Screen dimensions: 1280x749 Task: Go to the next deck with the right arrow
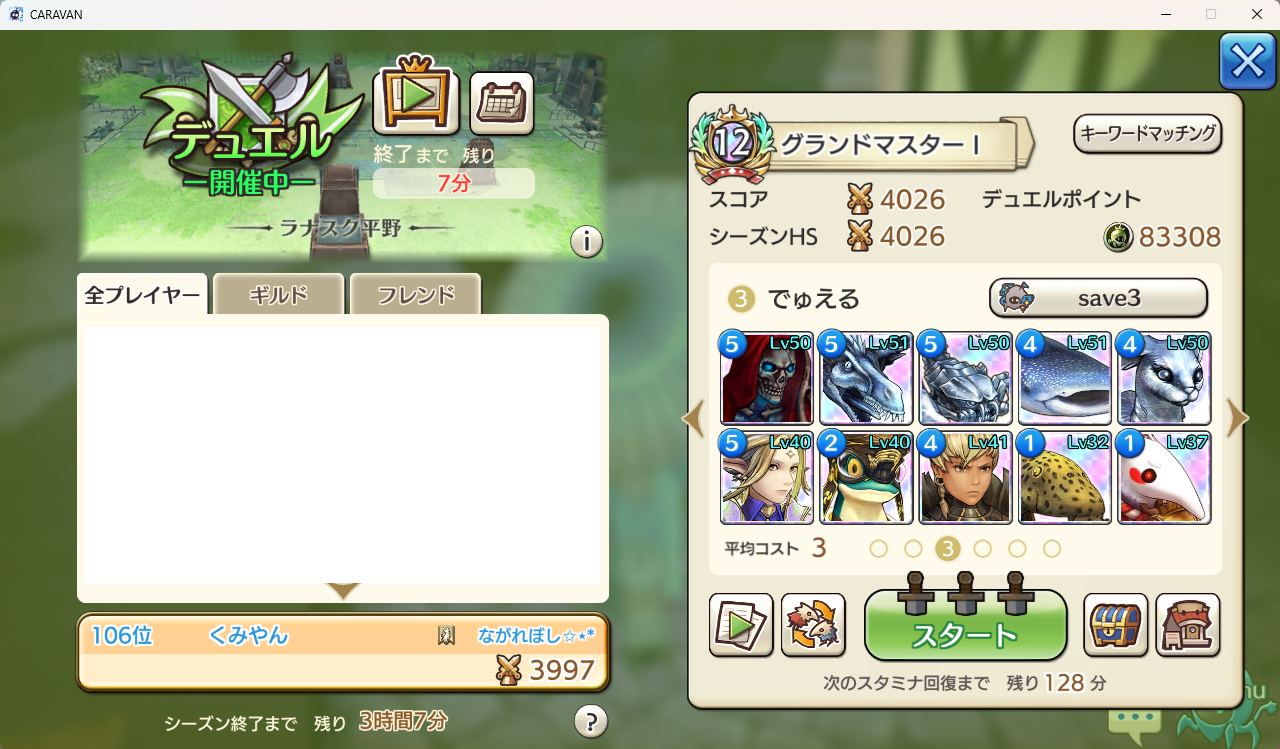click(1238, 419)
